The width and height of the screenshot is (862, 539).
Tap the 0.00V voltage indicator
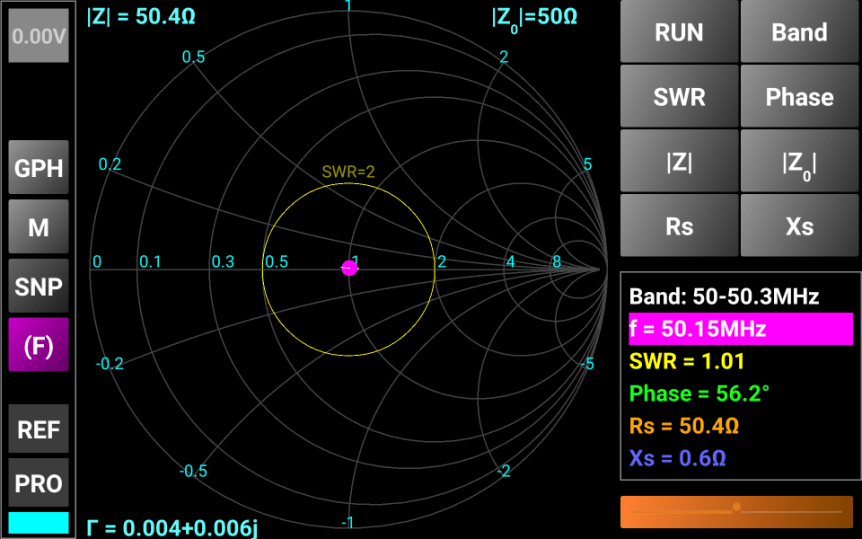click(39, 36)
